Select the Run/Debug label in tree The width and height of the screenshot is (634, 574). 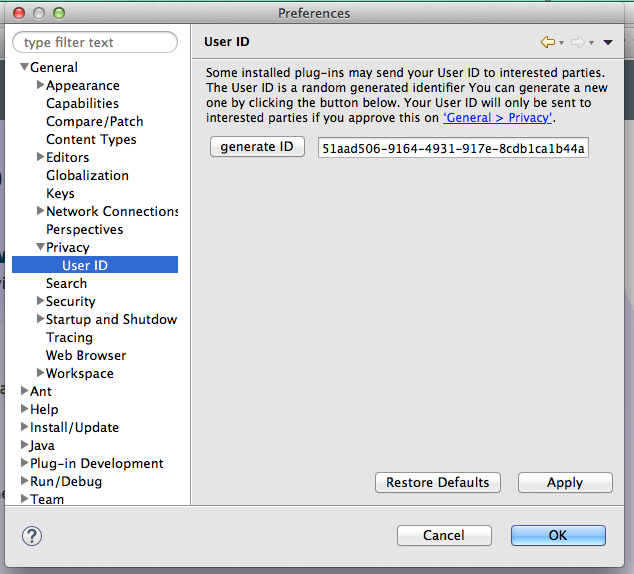pyautogui.click(x=66, y=481)
